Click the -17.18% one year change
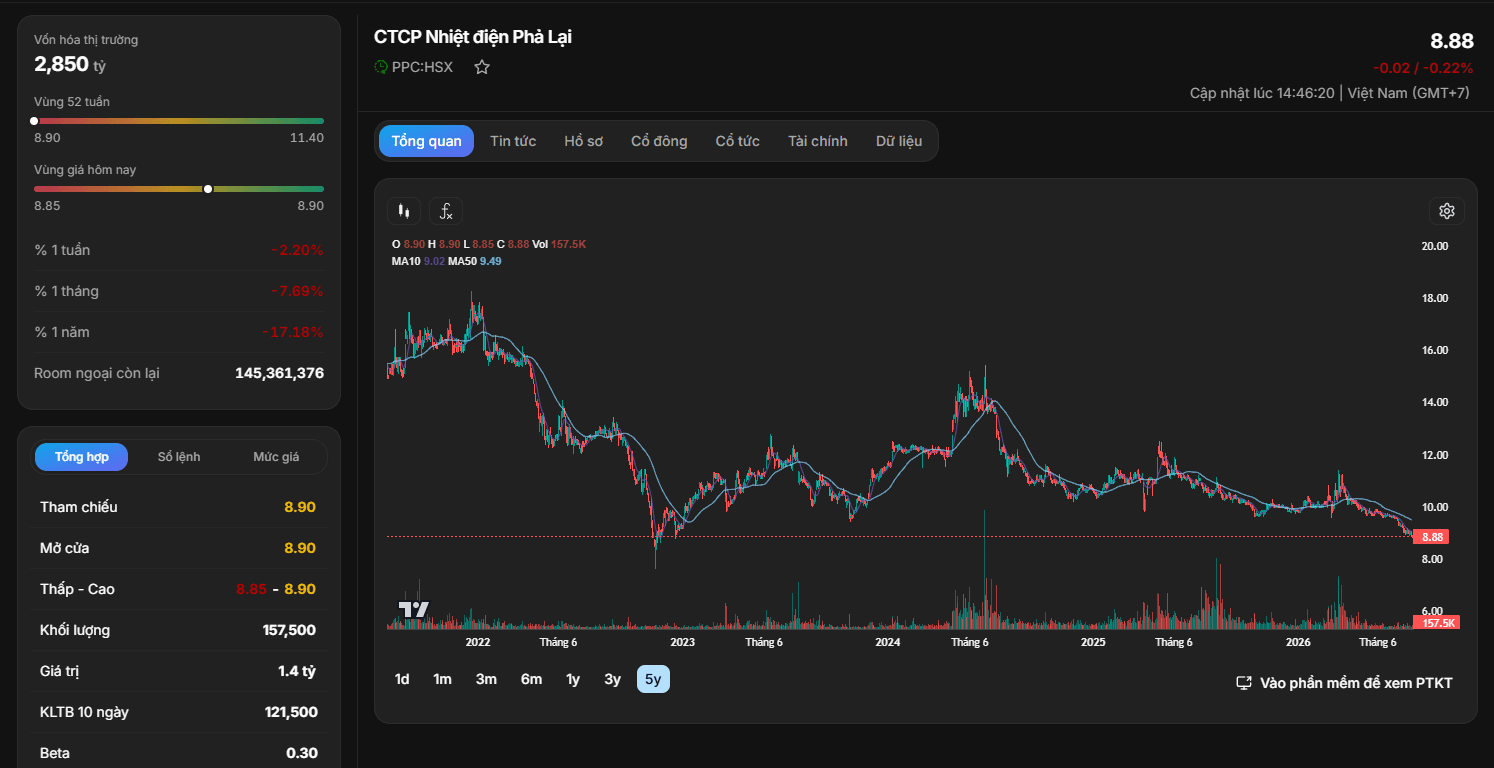The image size is (1494, 768). (x=293, y=332)
